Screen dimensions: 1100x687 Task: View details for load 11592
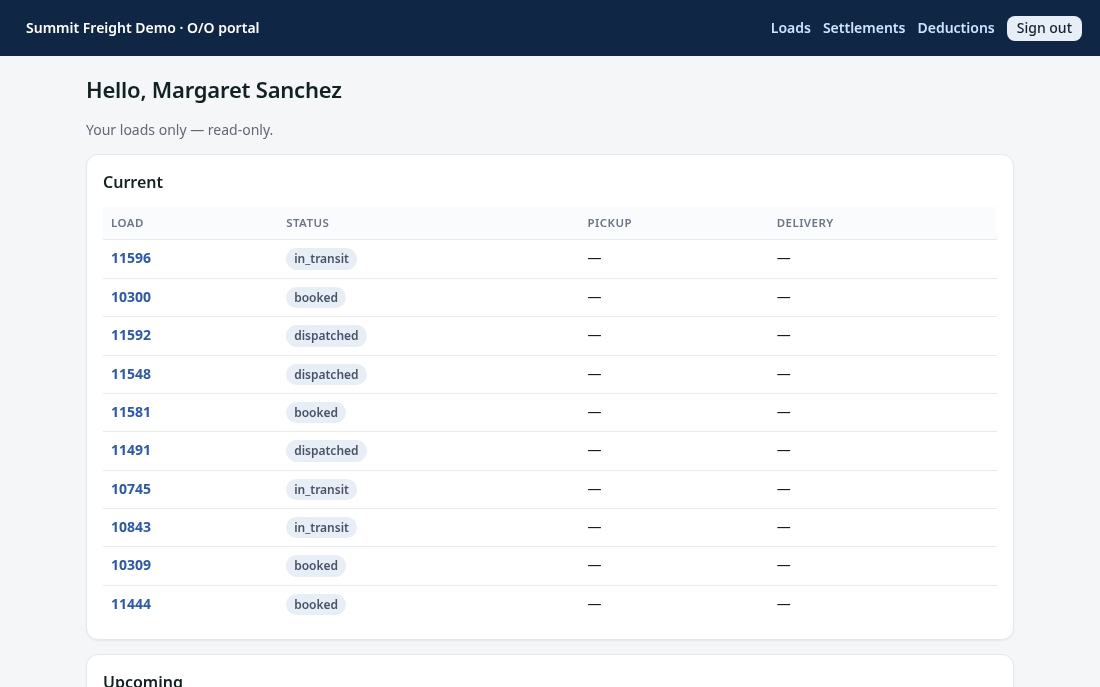coord(131,335)
